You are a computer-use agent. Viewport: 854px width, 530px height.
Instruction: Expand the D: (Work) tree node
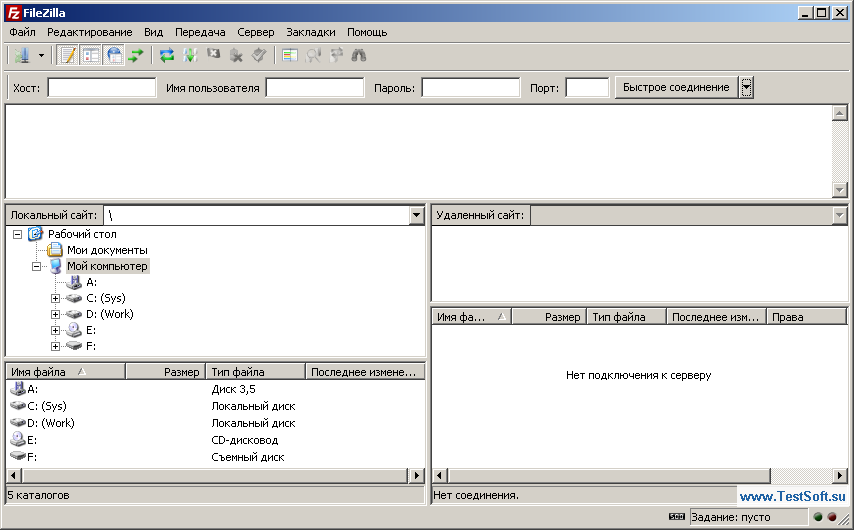(x=56, y=314)
